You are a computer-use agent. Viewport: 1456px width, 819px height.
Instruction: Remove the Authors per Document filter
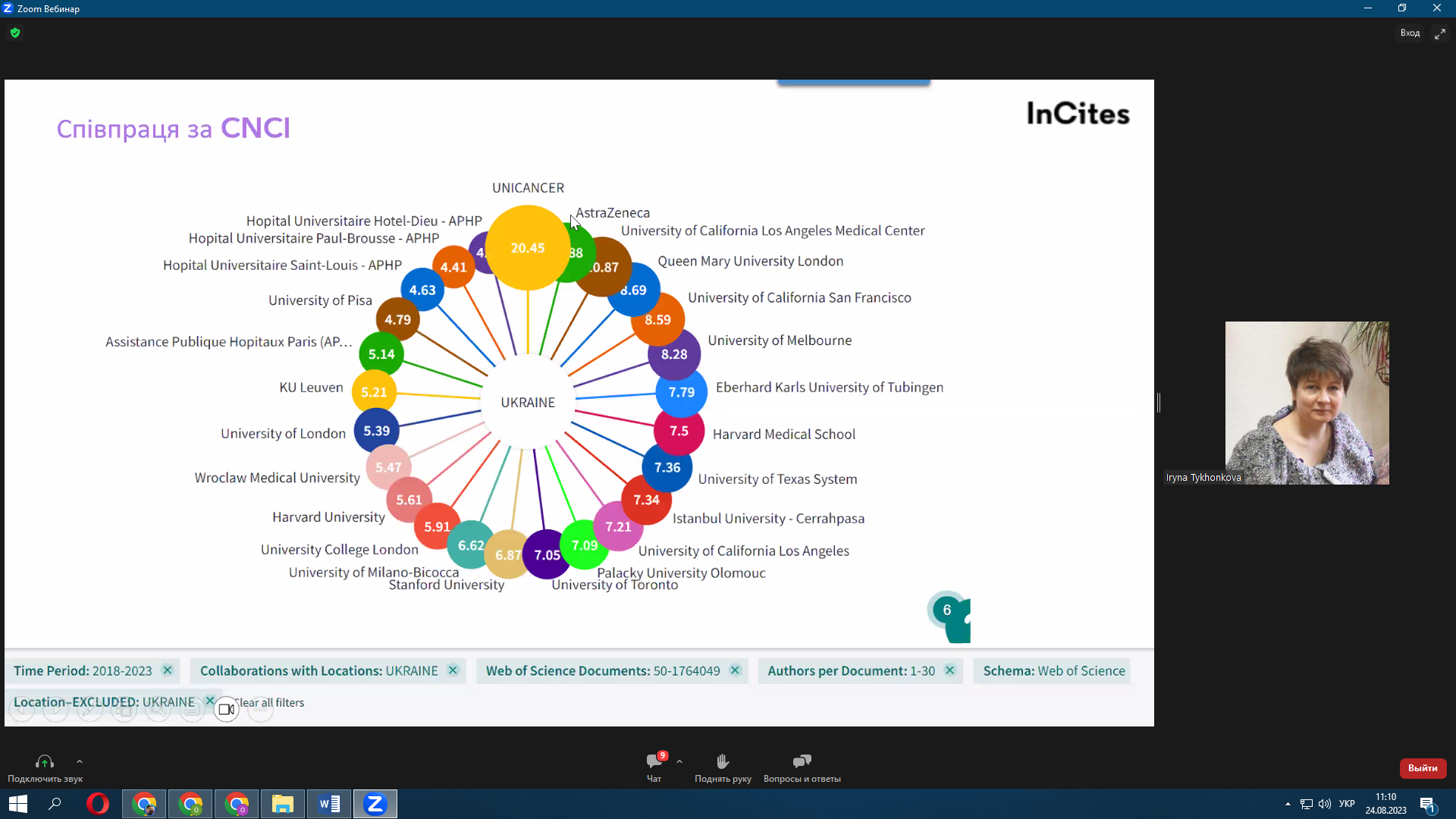coord(949,670)
